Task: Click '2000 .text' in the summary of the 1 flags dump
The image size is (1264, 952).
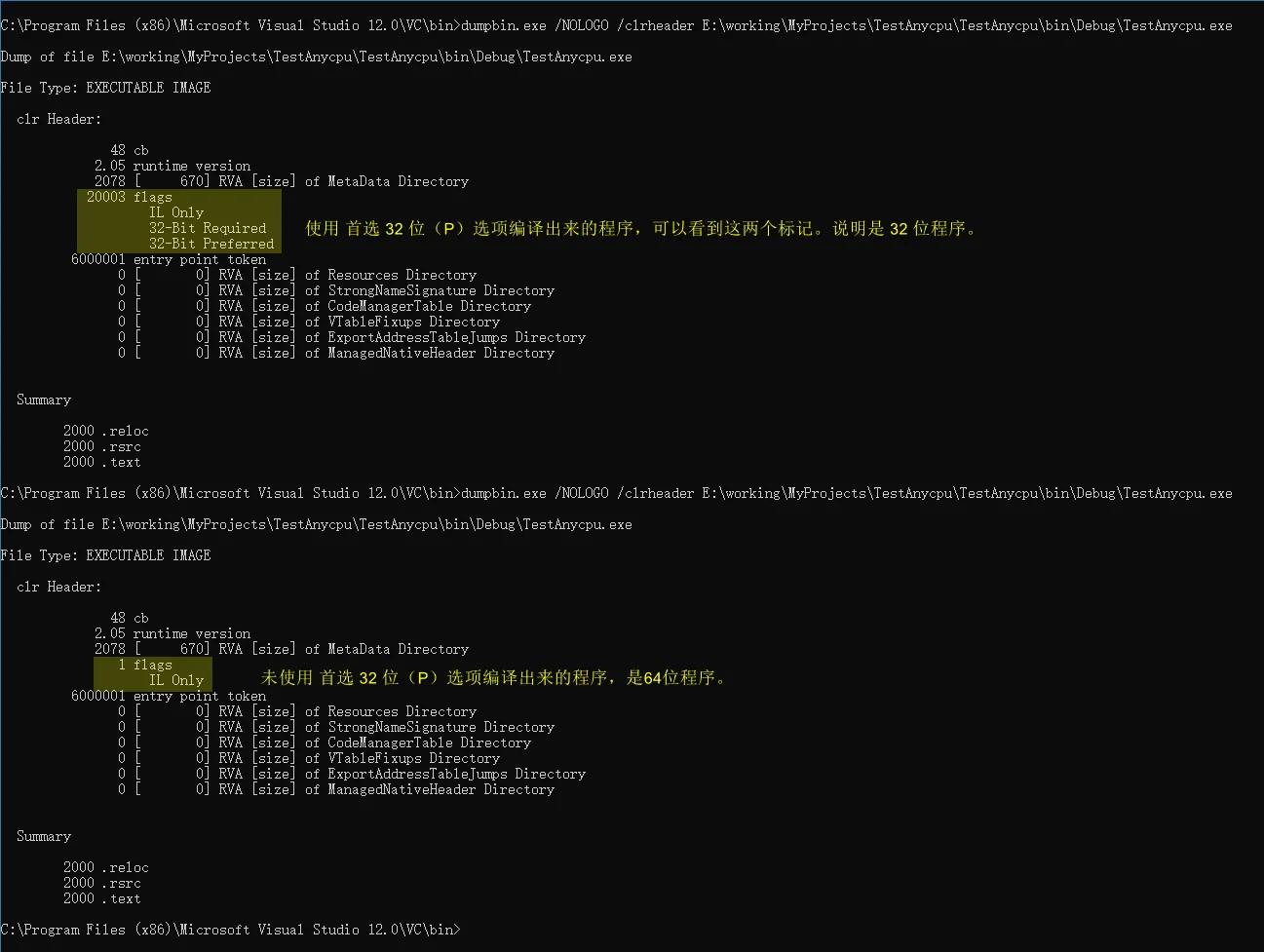Action: (102, 898)
